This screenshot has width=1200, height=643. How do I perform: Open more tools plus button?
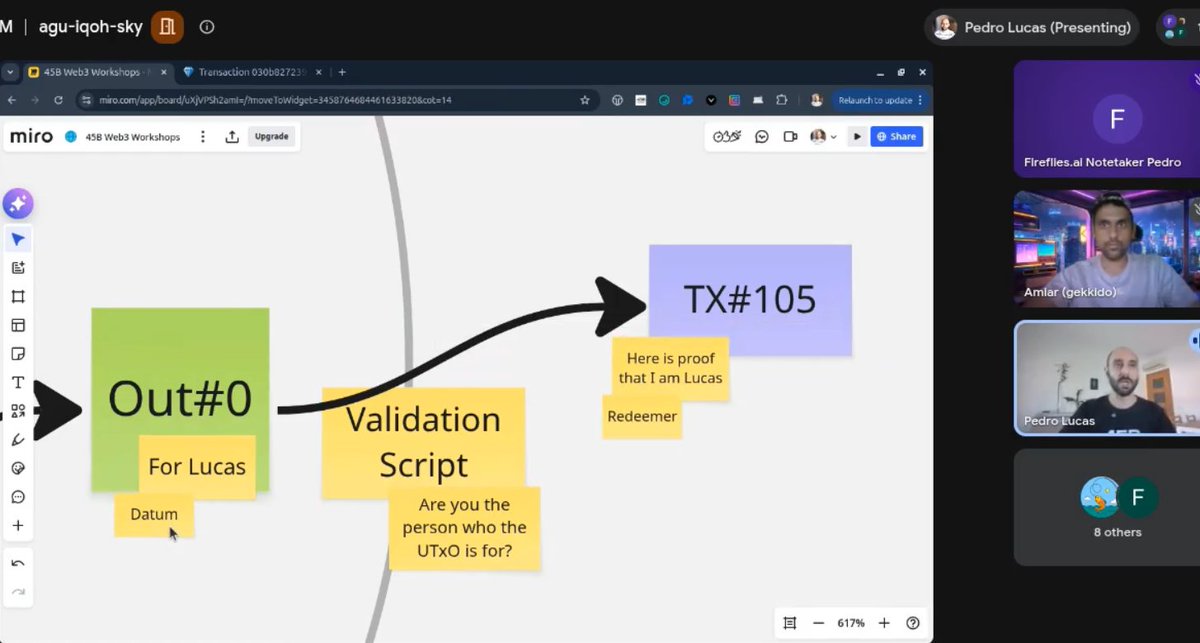tap(18, 526)
